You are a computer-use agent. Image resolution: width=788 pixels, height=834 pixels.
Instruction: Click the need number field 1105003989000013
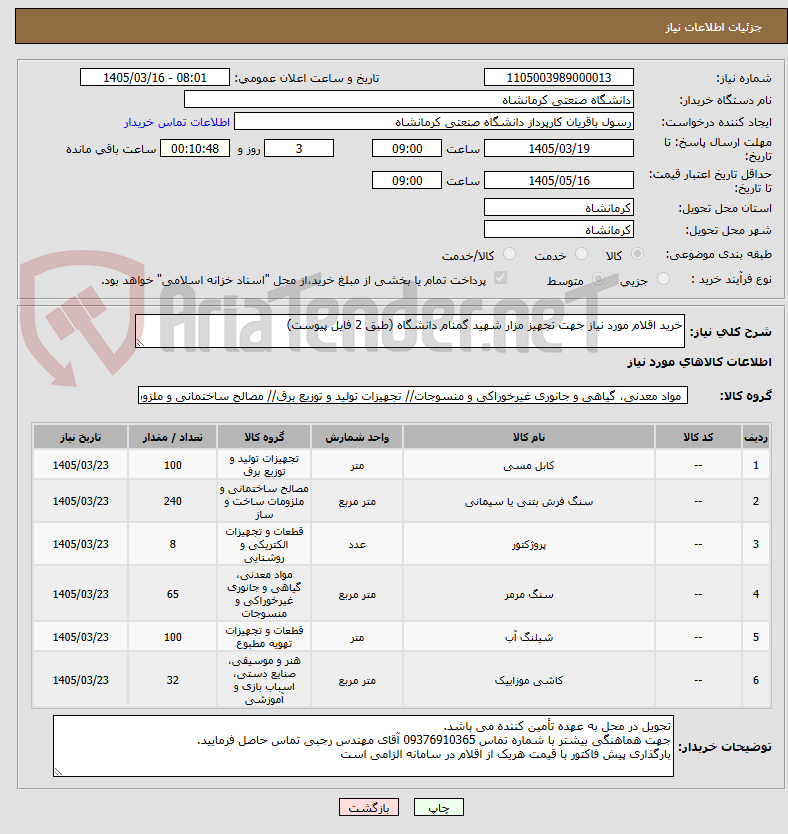(559, 78)
